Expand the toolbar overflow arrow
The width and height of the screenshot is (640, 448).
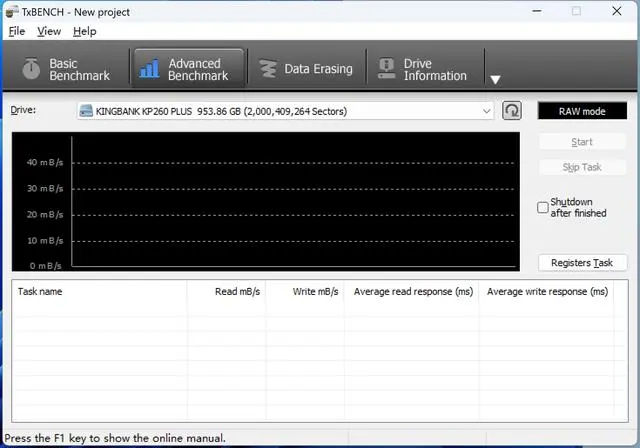(x=495, y=80)
